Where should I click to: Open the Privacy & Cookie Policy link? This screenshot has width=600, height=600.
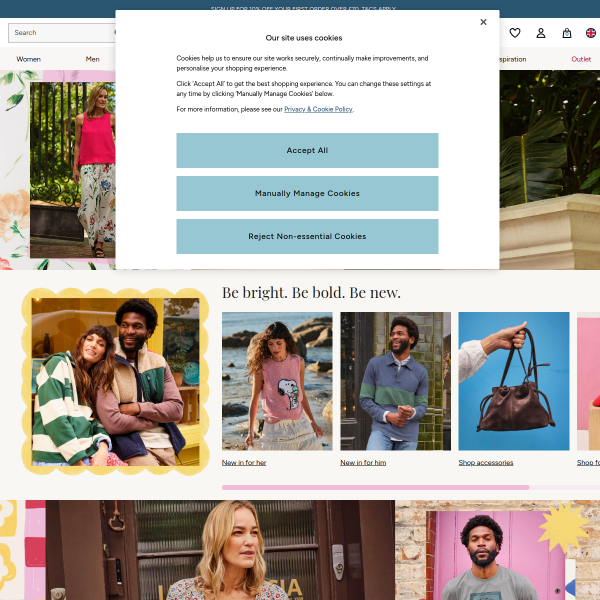318,109
